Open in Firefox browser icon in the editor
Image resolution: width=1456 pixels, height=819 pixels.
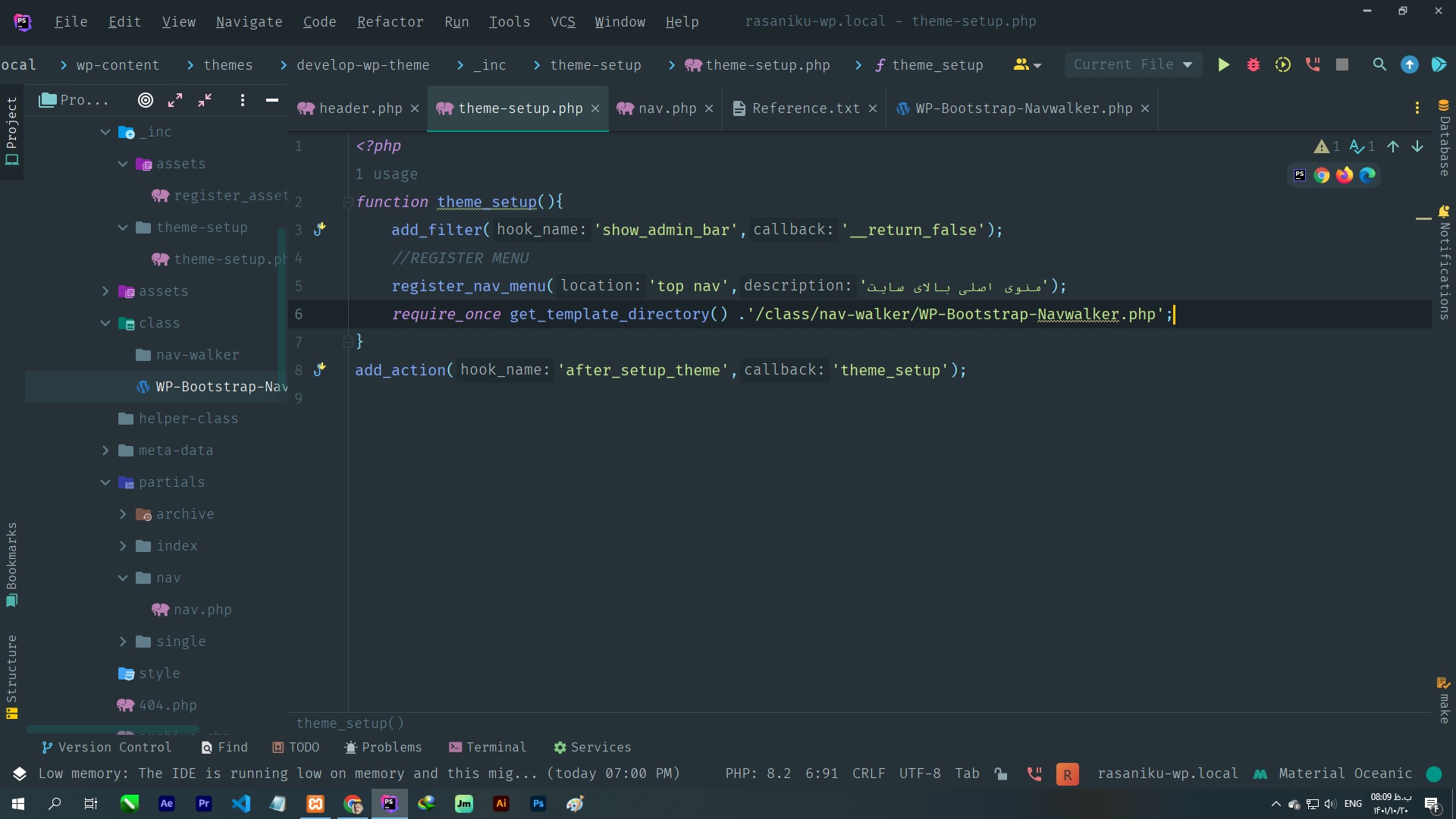(1345, 175)
